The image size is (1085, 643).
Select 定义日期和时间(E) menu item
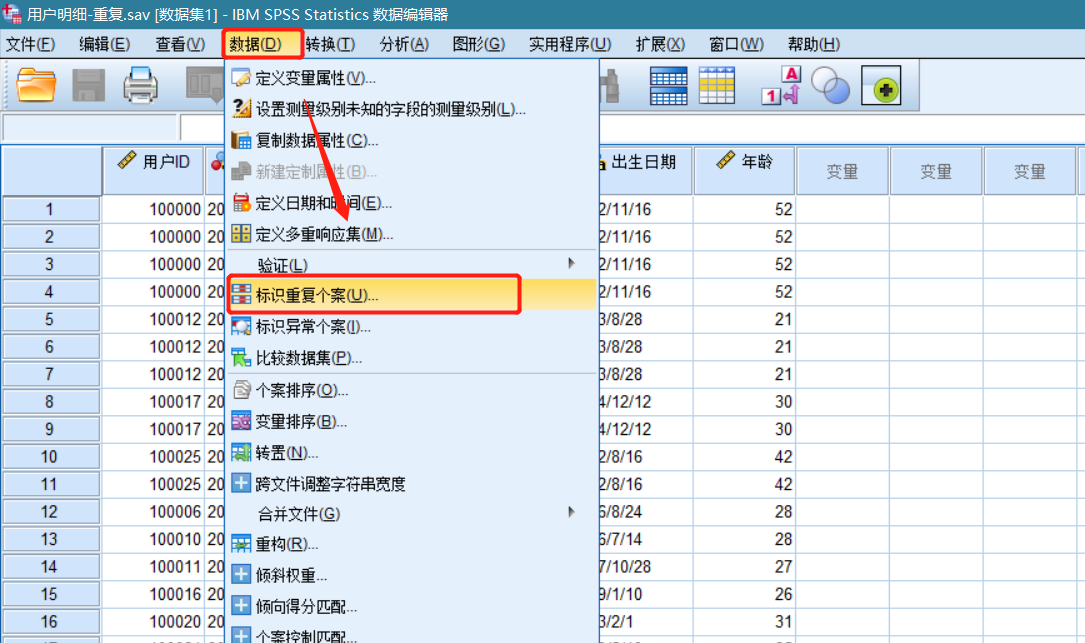pos(412,203)
